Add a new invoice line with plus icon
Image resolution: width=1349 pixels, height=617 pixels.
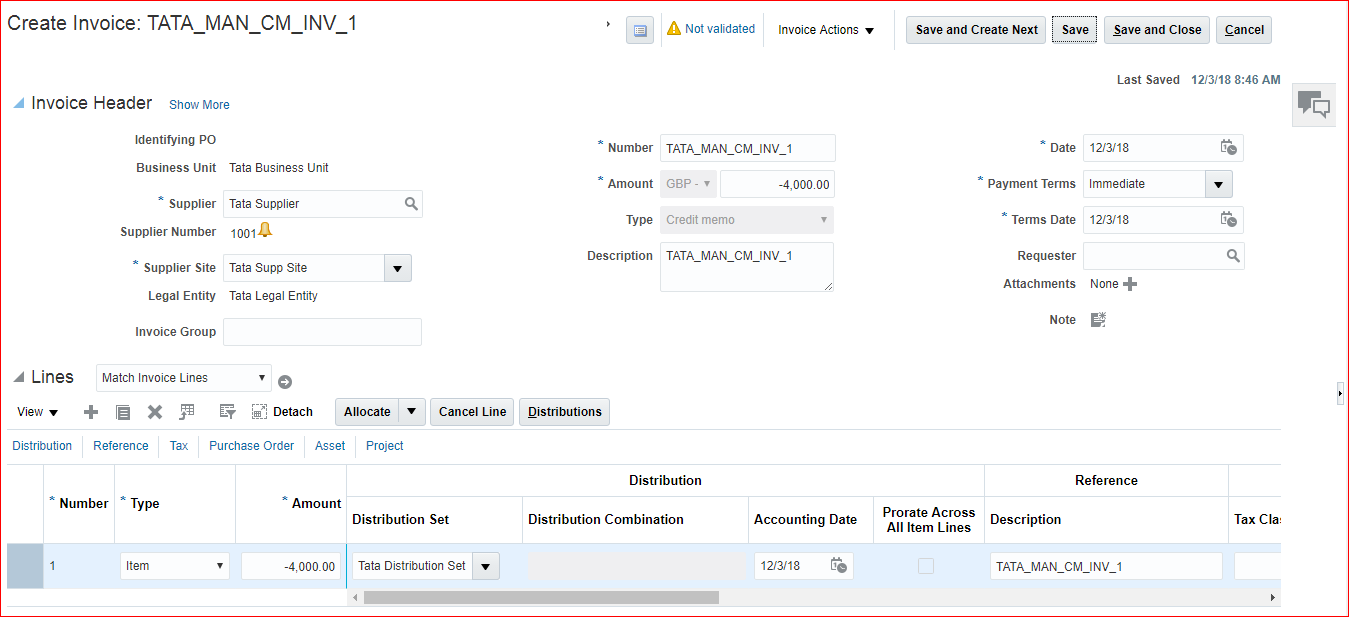coord(91,412)
